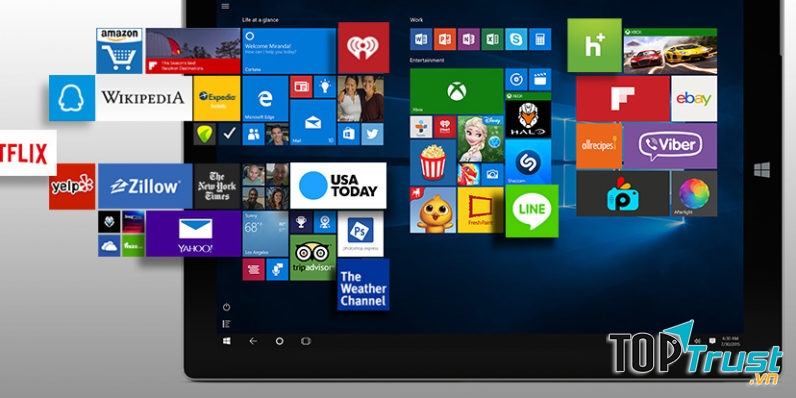Image resolution: width=796 pixels, height=398 pixels.
Task: Open the PicsArt tile
Action: (x=623, y=193)
